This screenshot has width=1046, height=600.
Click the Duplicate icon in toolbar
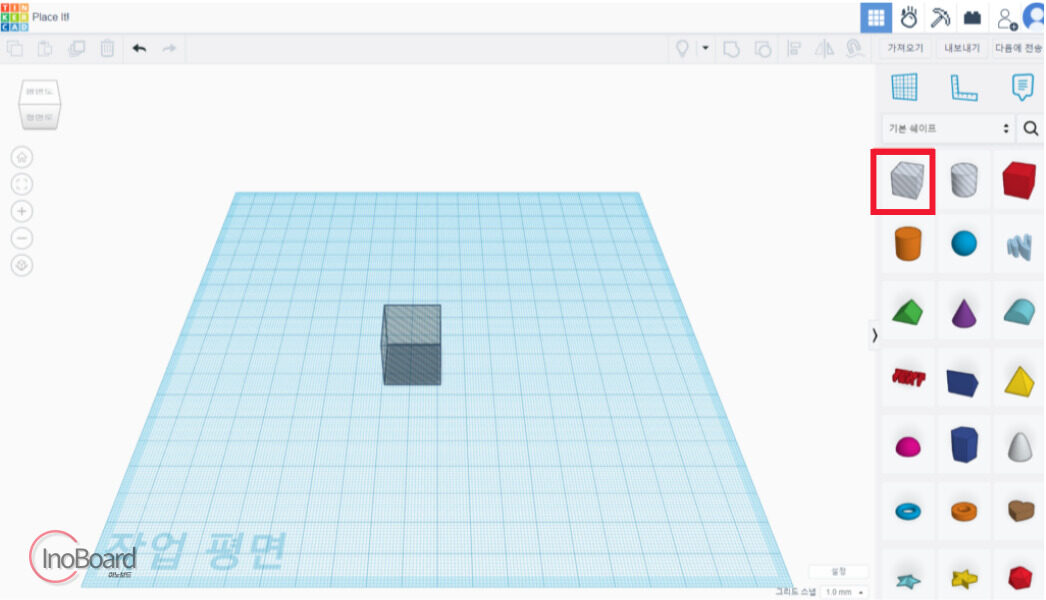[x=77, y=49]
